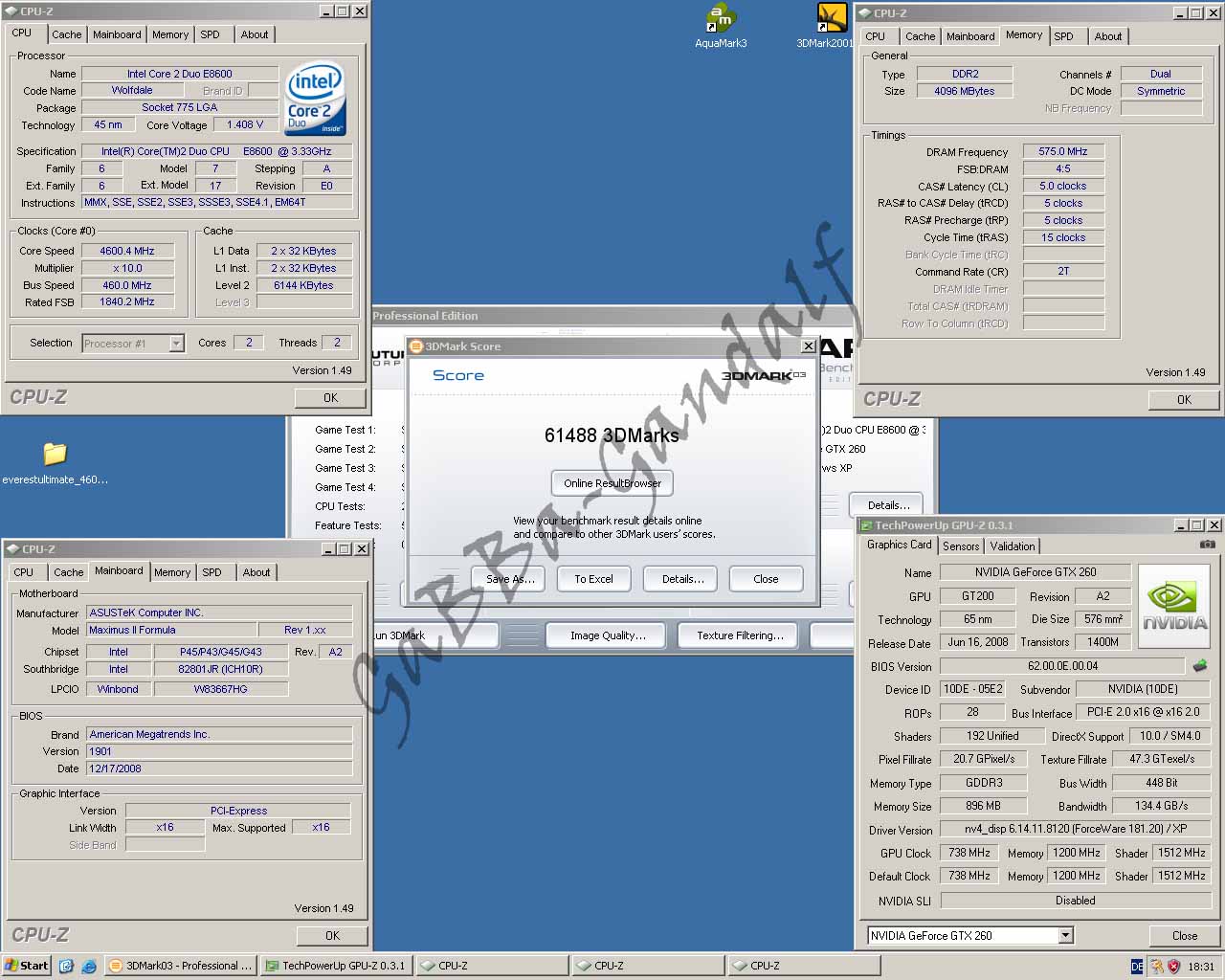Open the SPD tab in top-left CPU-Z

click(x=211, y=34)
